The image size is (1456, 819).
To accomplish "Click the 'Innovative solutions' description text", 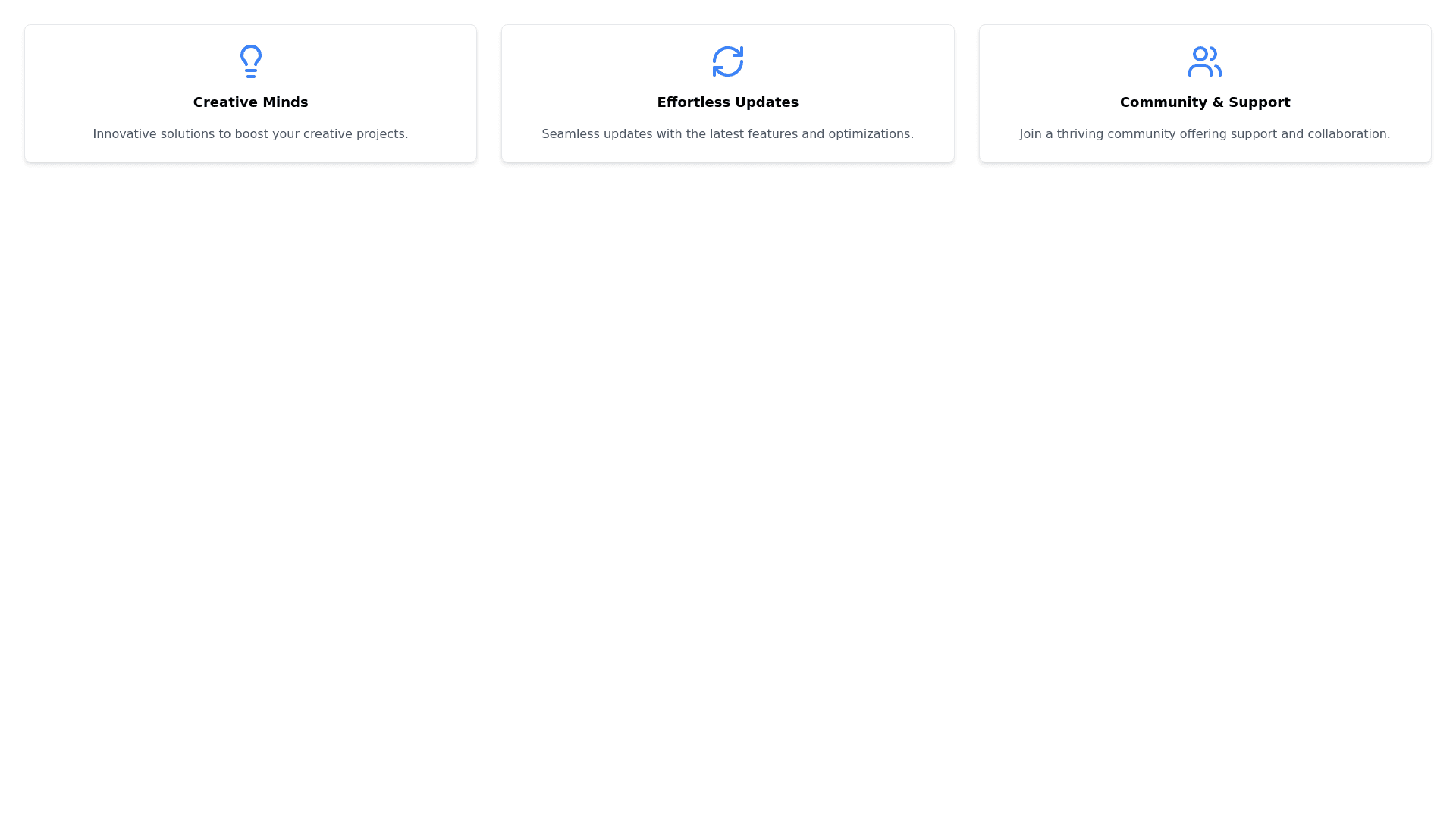I will [250, 134].
